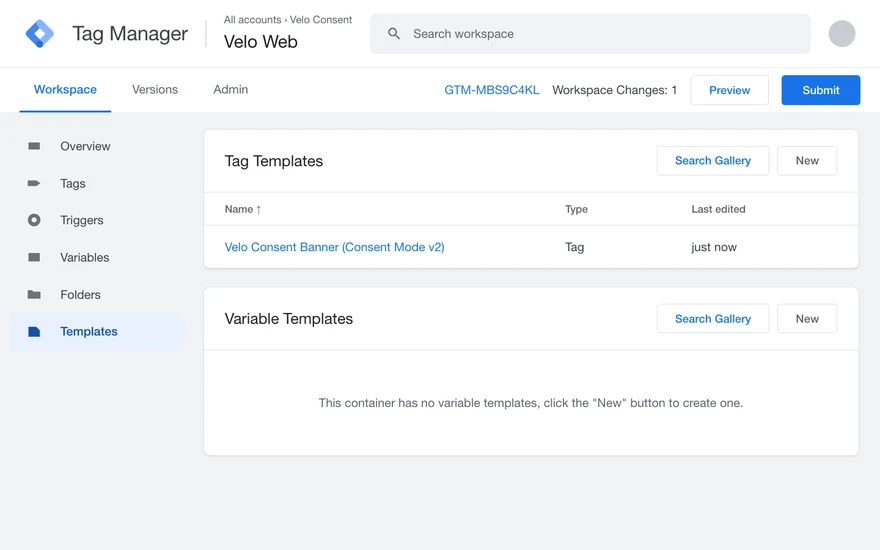
Task: Create New variable template
Action: pyautogui.click(x=807, y=319)
